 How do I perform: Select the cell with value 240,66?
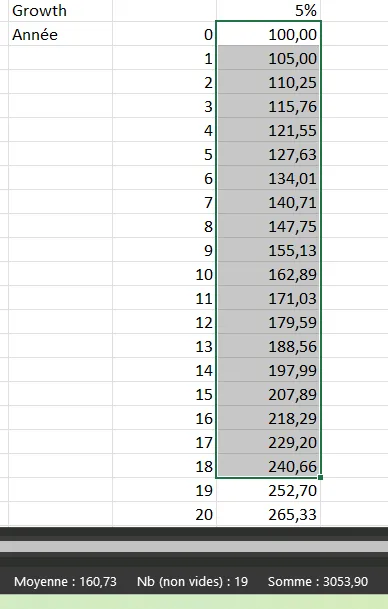268,466
